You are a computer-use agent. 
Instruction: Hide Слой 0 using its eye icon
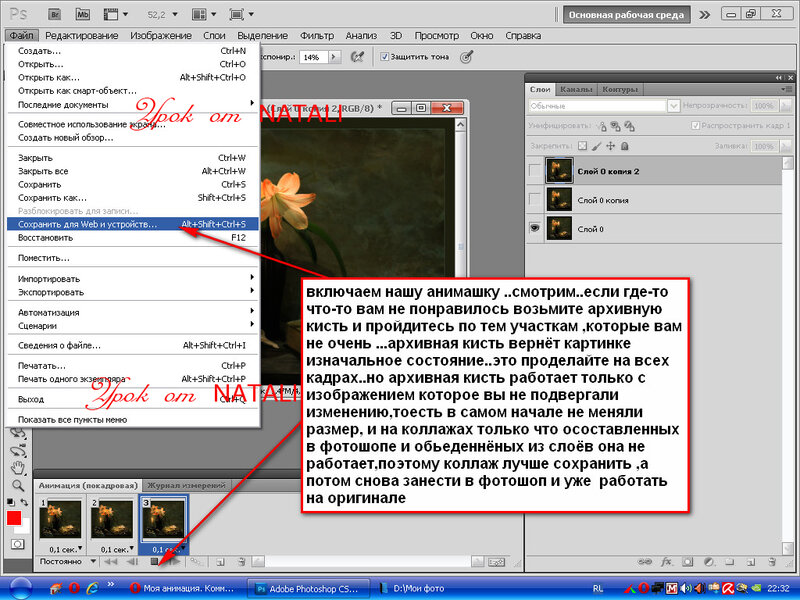click(x=537, y=228)
